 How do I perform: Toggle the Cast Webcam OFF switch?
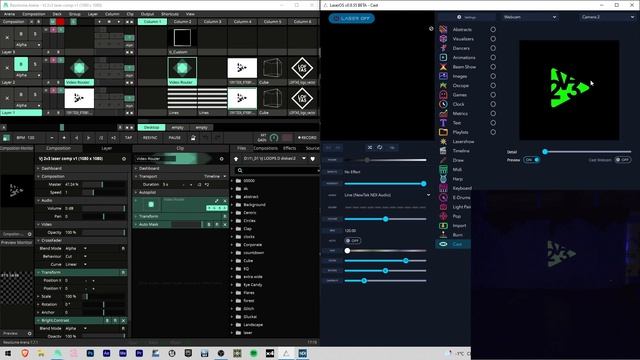coord(622,160)
